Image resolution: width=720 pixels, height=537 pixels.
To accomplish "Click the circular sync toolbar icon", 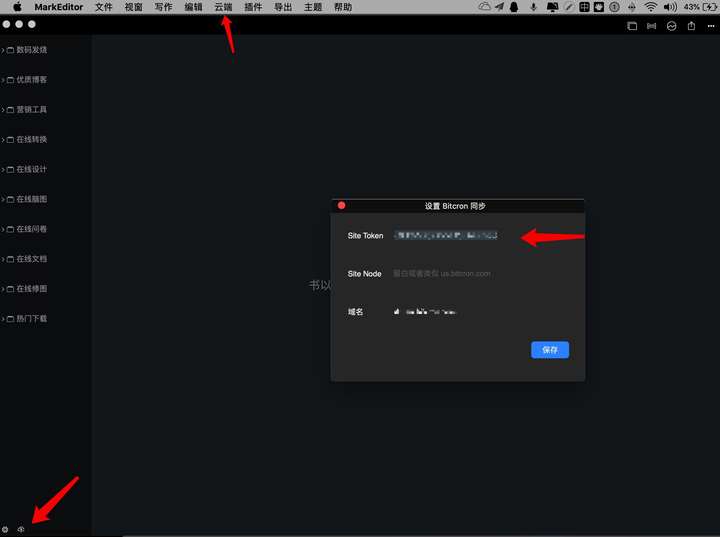I will click(x=671, y=26).
